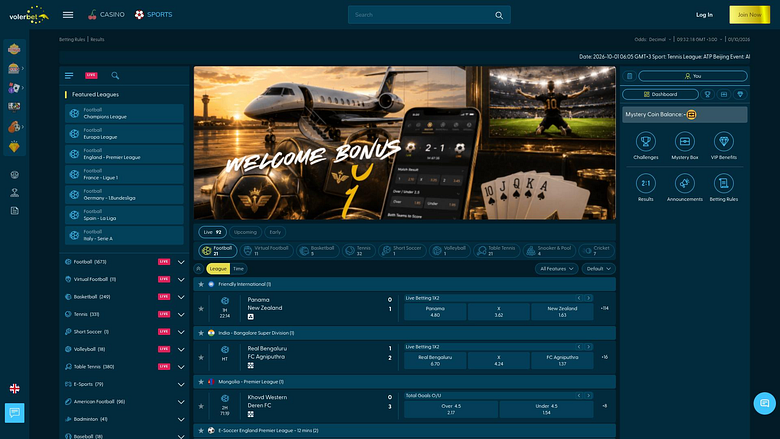Open the Announcements icon
780x439 pixels.
(x=684, y=183)
